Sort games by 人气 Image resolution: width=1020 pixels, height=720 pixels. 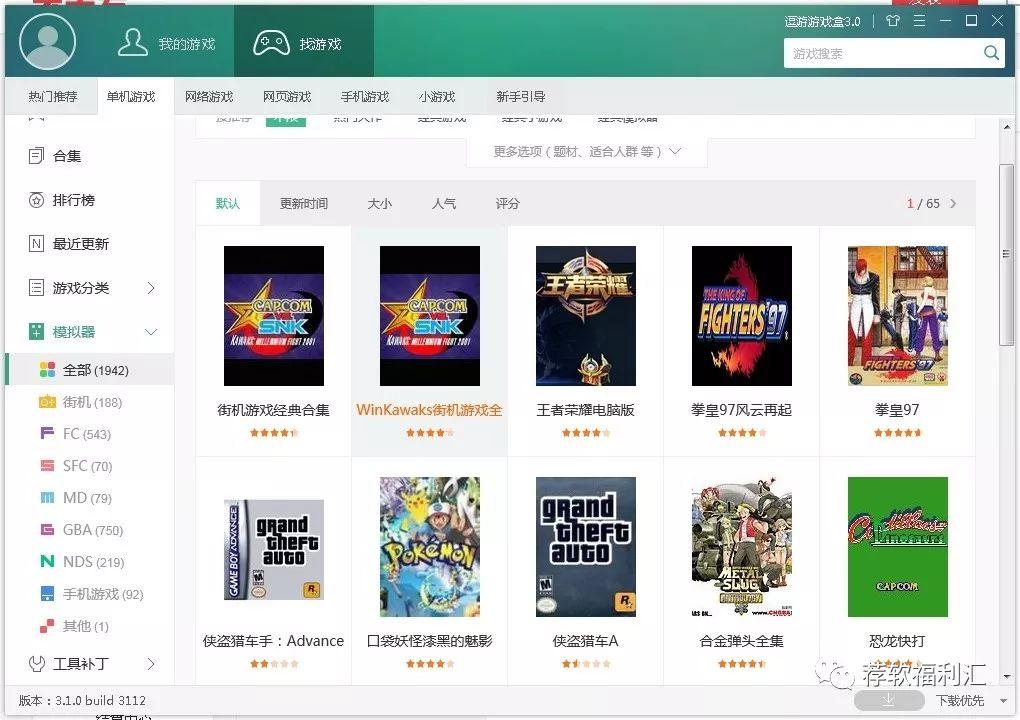(444, 204)
